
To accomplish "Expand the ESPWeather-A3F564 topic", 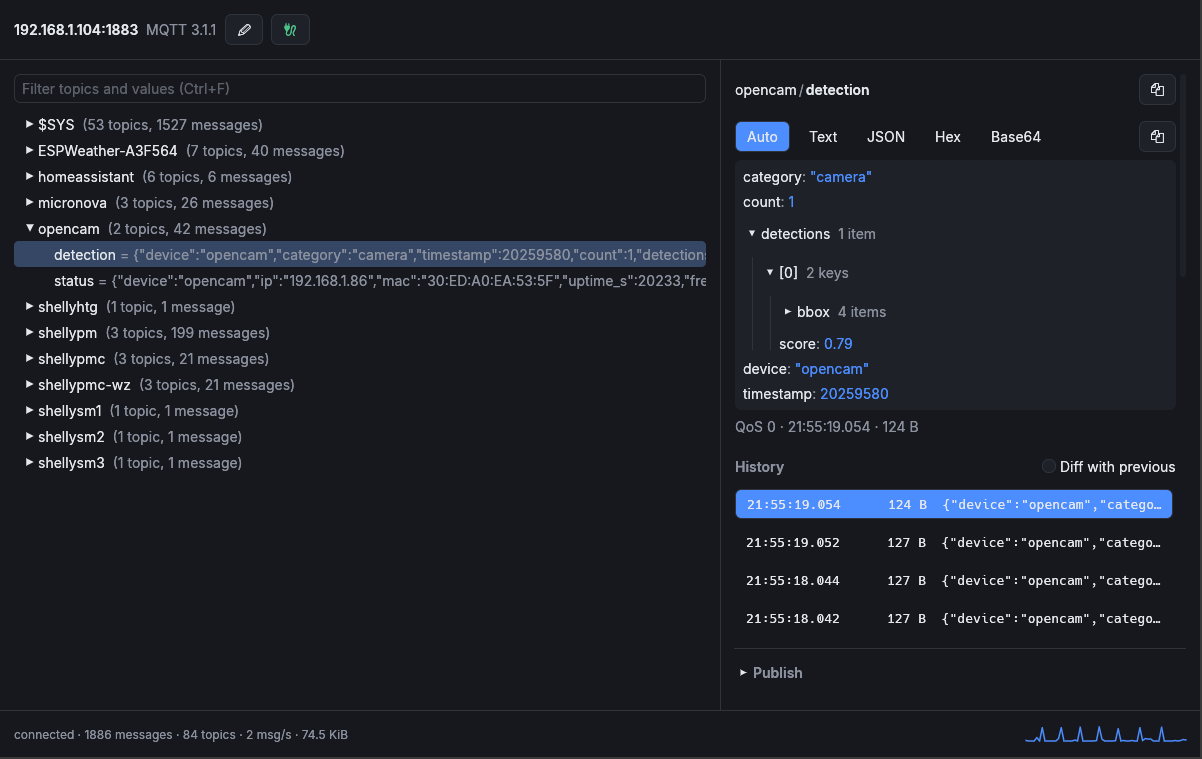I will tap(30, 151).
